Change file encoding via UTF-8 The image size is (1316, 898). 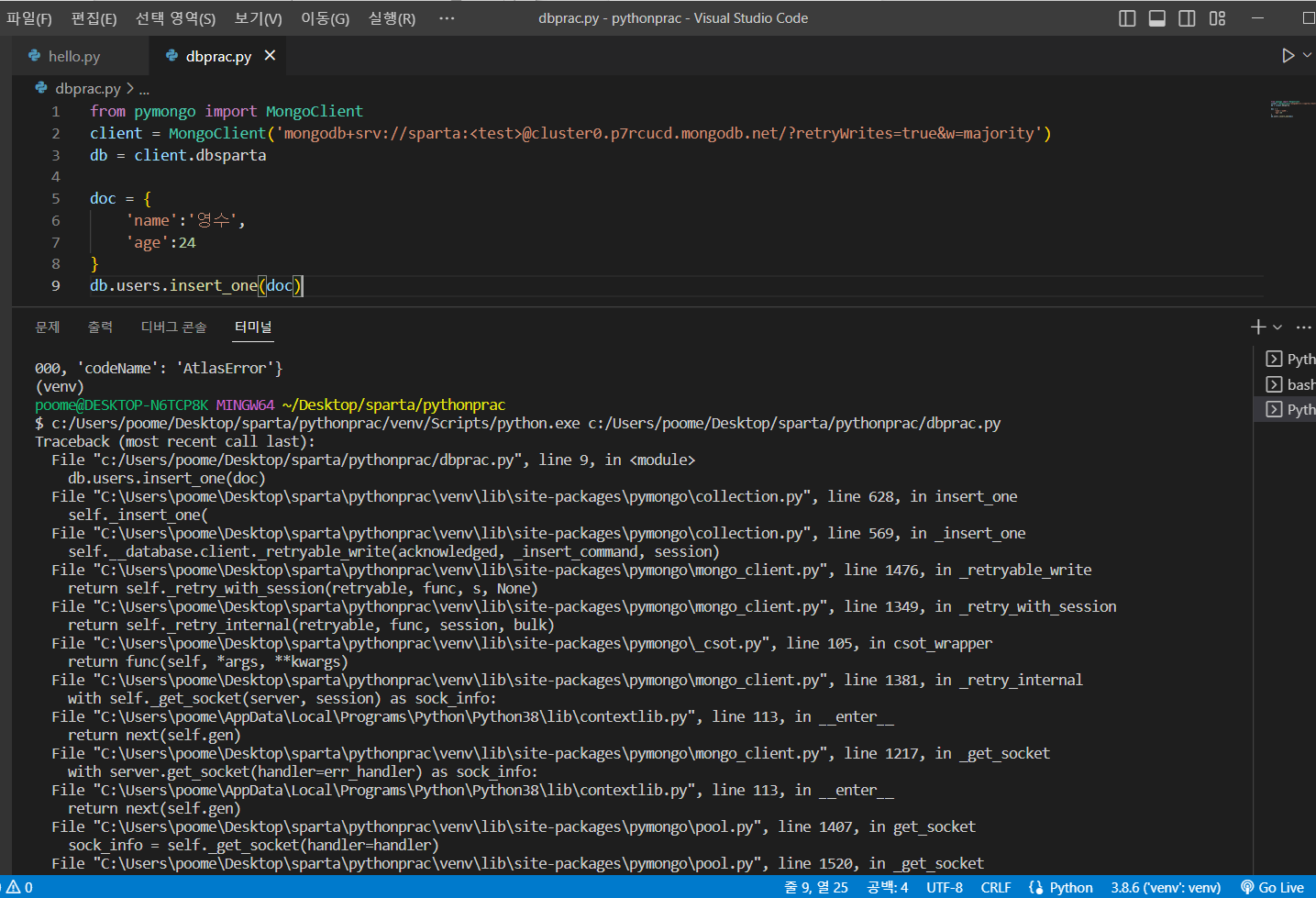(x=945, y=887)
